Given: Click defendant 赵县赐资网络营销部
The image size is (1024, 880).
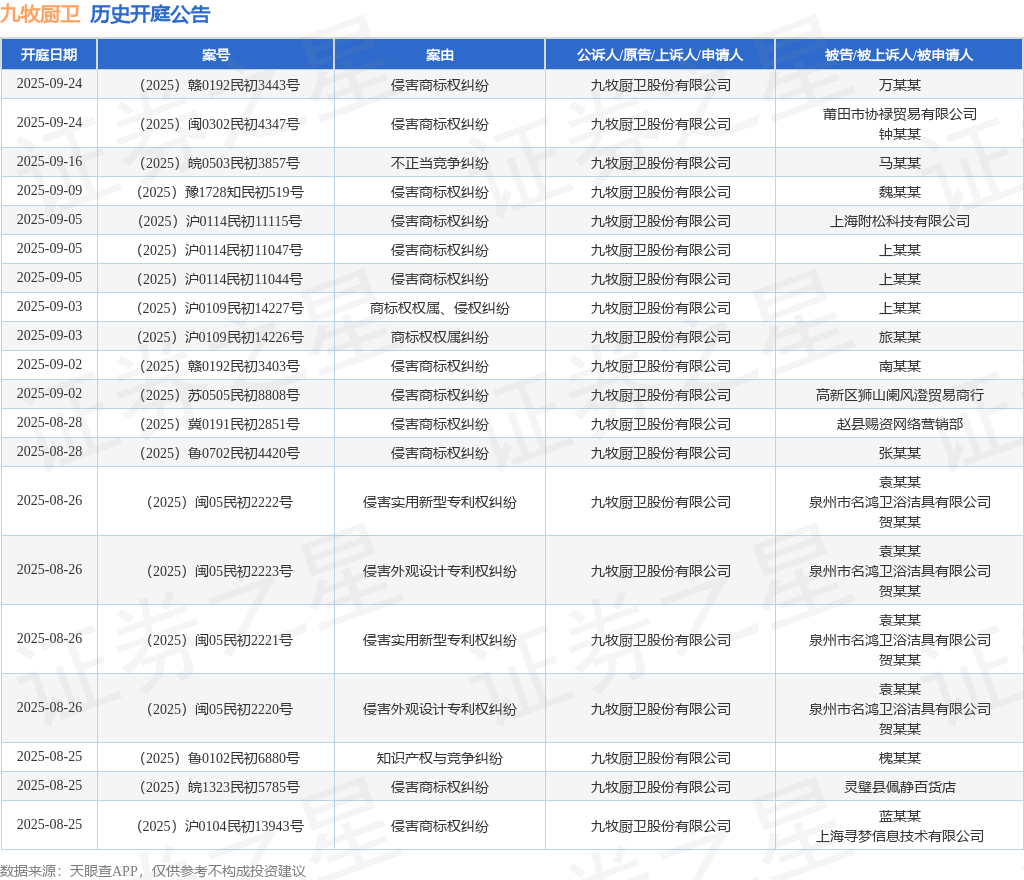Looking at the screenshot, I should pyautogui.click(x=899, y=424).
